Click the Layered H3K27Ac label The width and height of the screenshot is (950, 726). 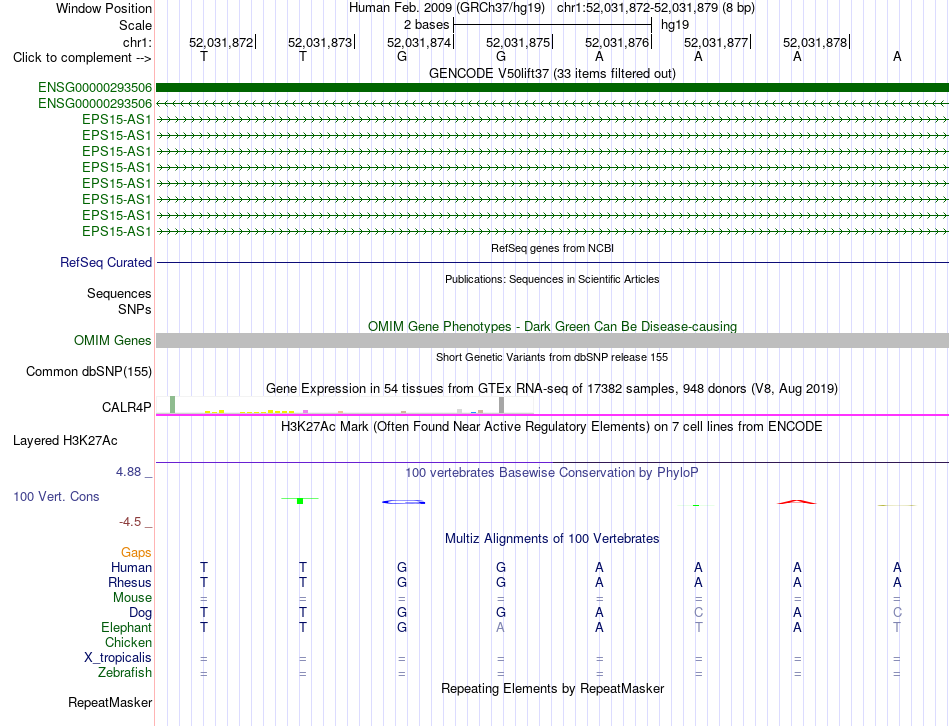[x=65, y=441]
